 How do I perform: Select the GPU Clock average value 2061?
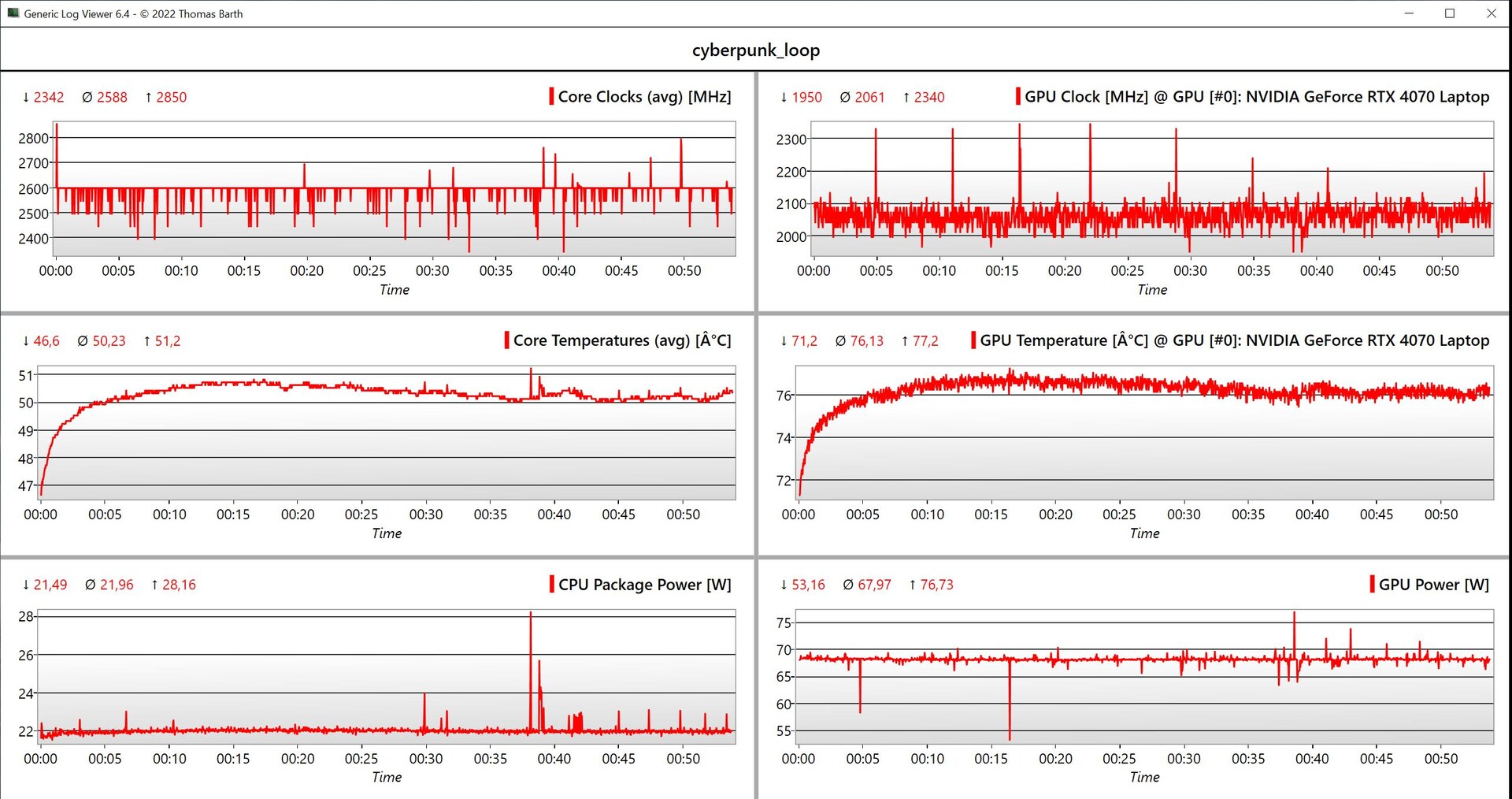click(869, 98)
